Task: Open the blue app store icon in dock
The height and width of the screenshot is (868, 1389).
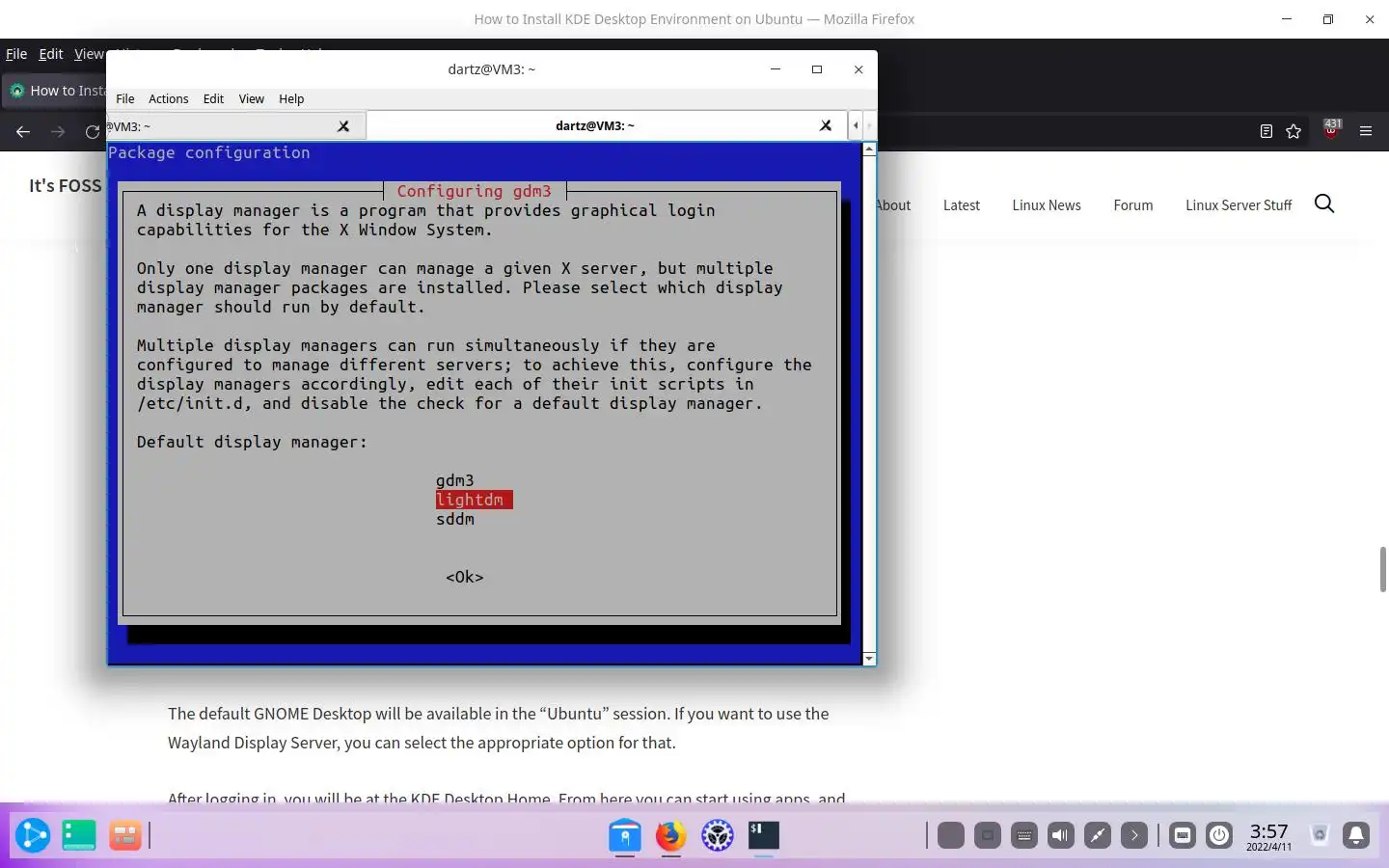Action: pyautogui.click(x=625, y=835)
